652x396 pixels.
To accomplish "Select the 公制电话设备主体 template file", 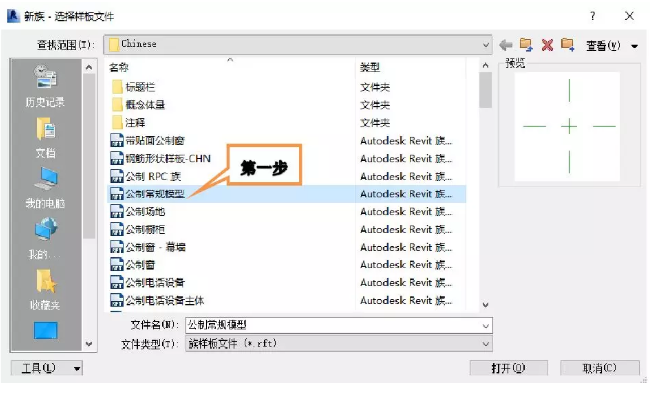I will [x=157, y=300].
